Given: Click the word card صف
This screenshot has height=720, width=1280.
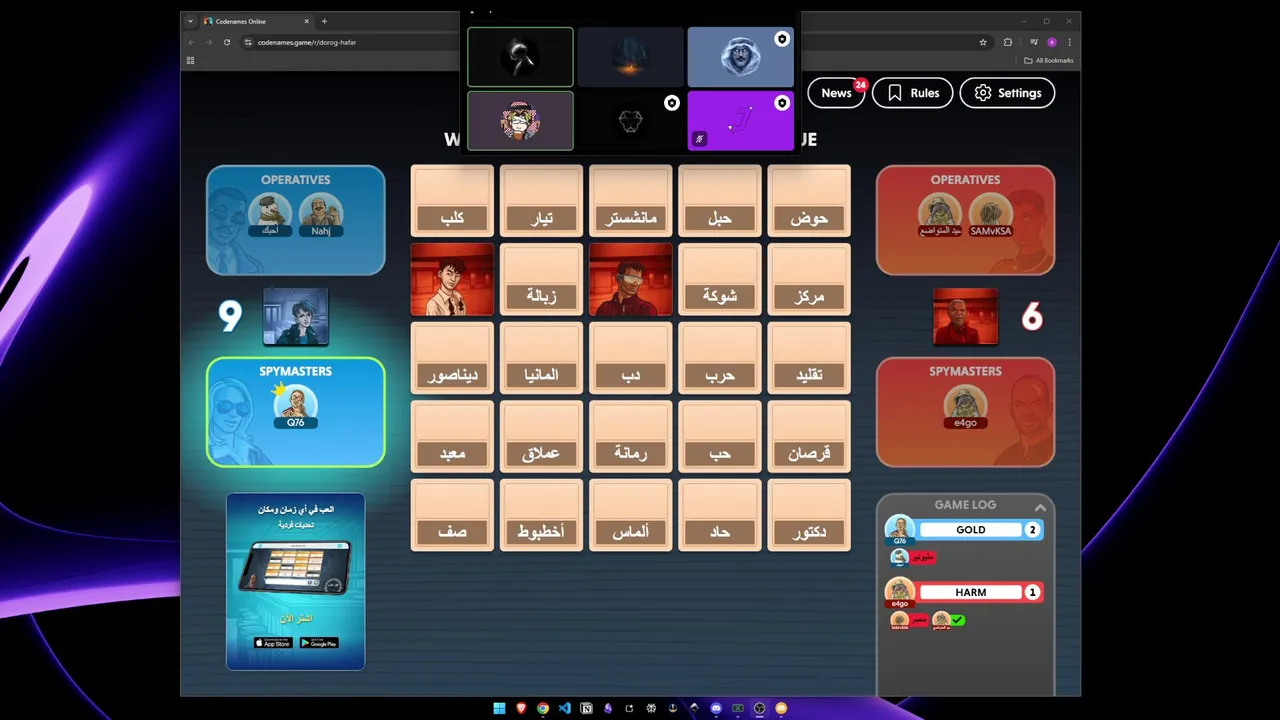Looking at the screenshot, I should click(452, 515).
